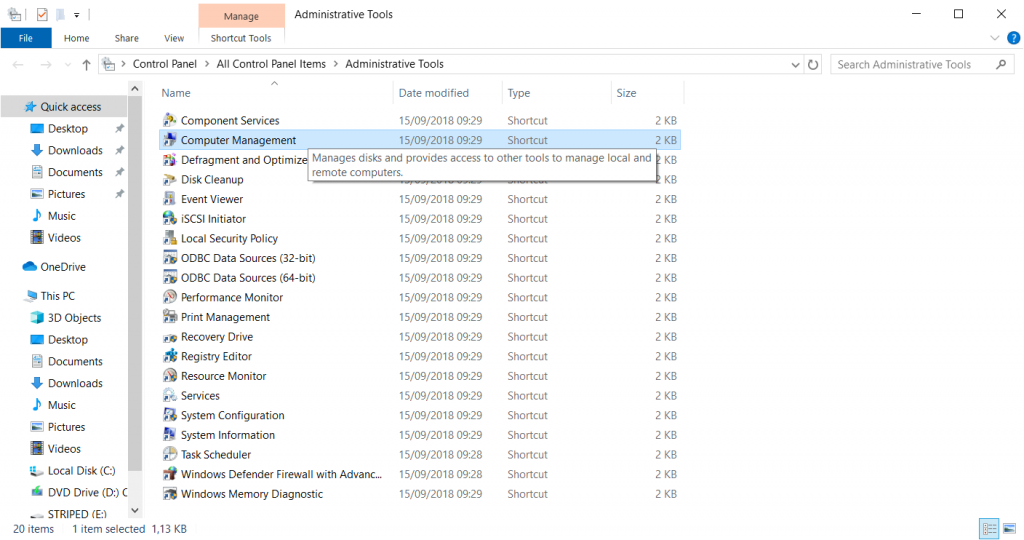The height and width of the screenshot is (540, 1024).
Task: Switch to large icons view layout
Action: 1009,528
